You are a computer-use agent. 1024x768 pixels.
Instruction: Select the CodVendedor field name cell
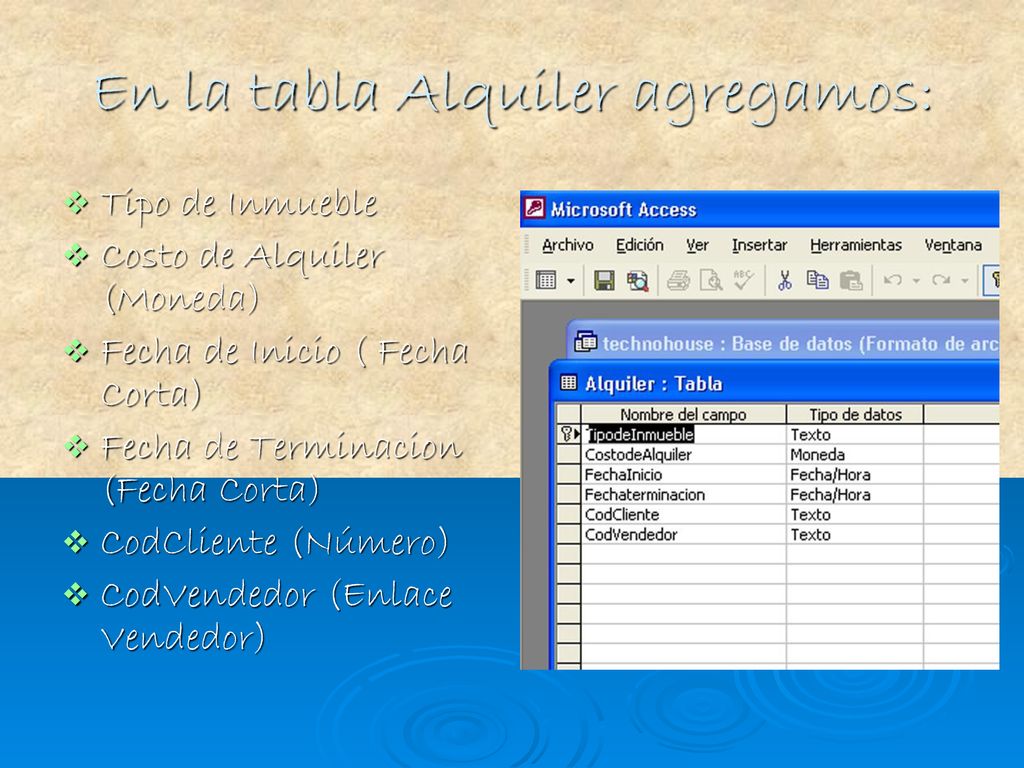[x=683, y=534]
